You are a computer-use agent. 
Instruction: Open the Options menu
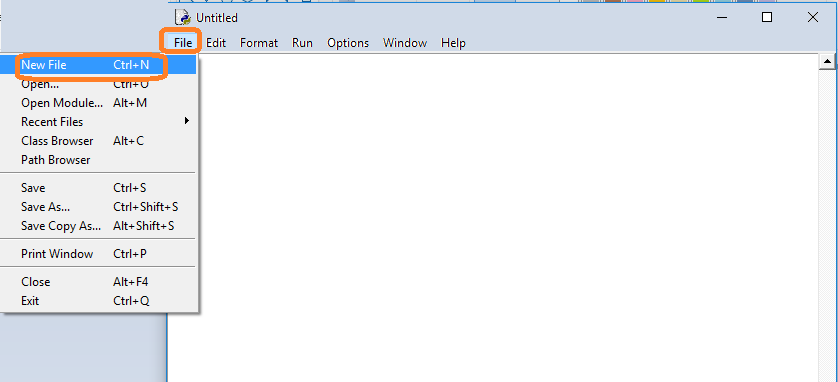click(x=348, y=43)
